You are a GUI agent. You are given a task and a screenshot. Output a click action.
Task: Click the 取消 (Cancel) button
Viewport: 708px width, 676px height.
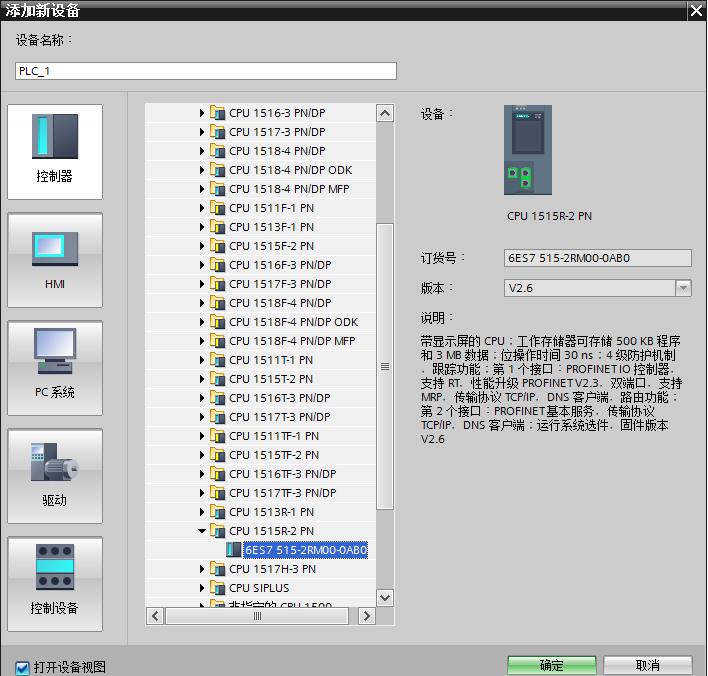coord(647,665)
